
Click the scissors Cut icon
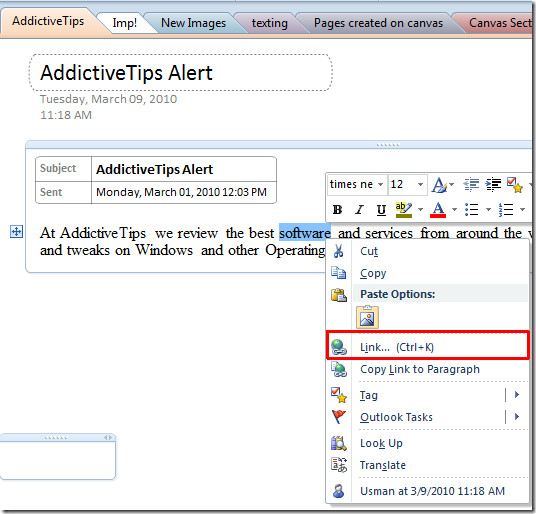click(x=339, y=251)
